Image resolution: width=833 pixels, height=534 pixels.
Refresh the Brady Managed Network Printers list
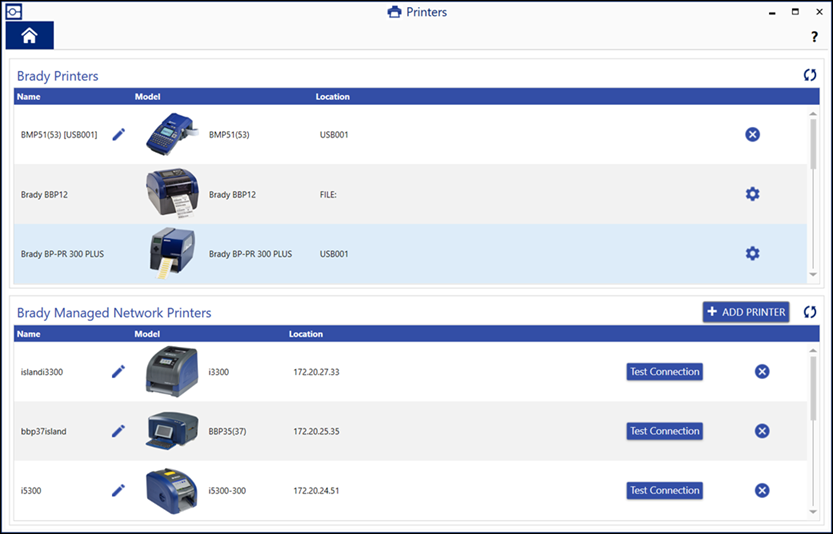pyautogui.click(x=810, y=312)
